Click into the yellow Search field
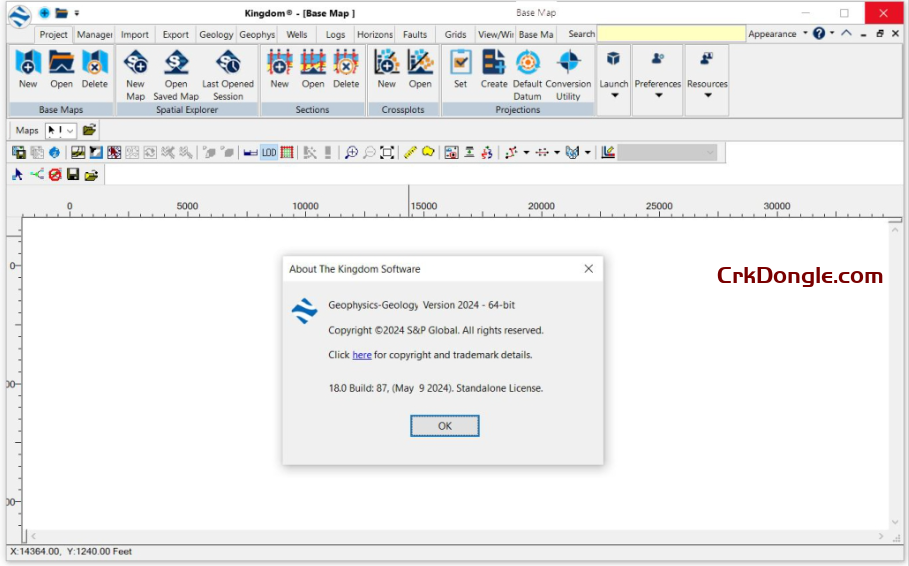The image size is (909, 566). (x=671, y=34)
